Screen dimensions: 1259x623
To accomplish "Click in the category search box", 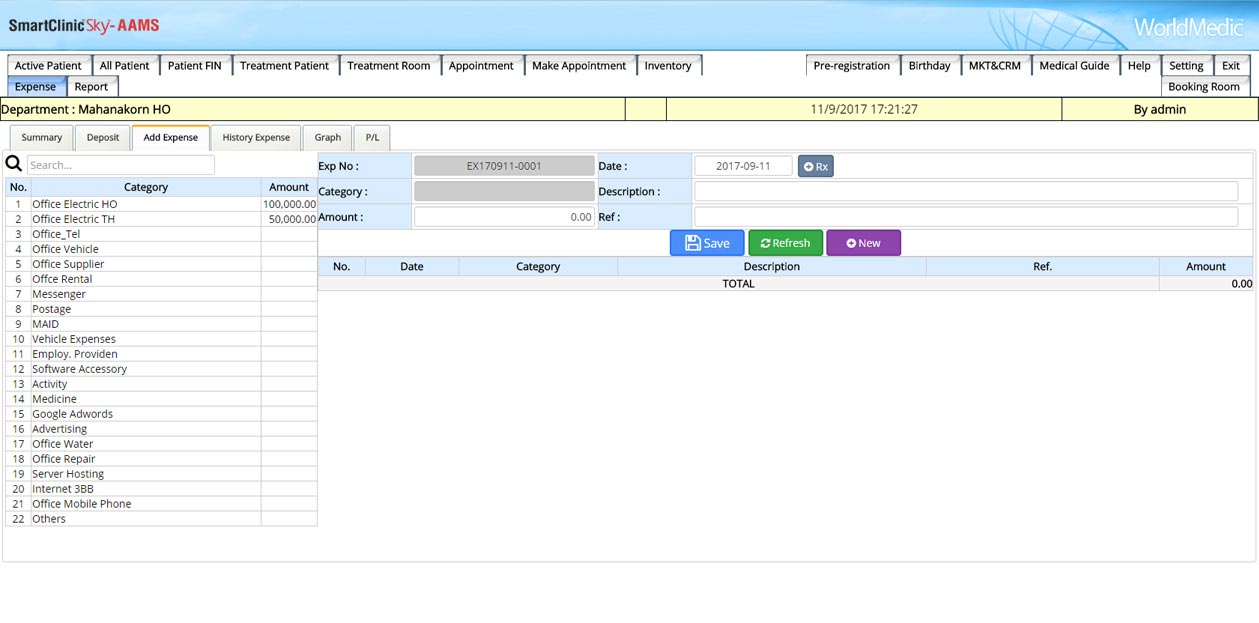I will 121,165.
